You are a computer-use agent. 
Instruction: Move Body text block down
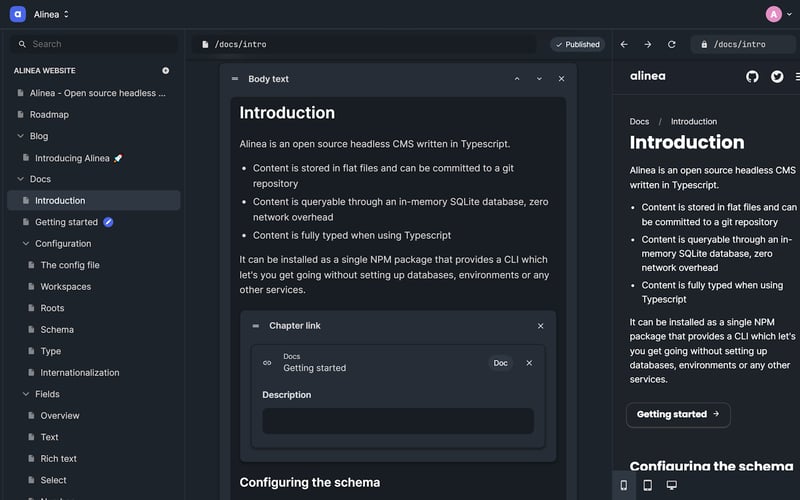[539, 79]
